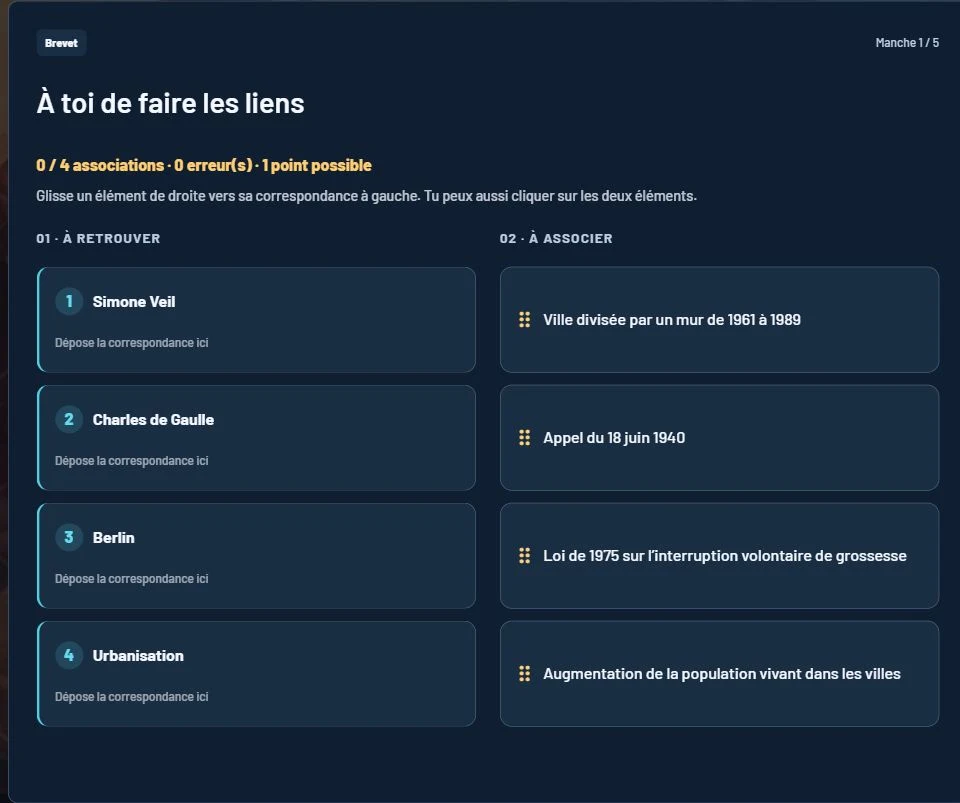Click 'Dépose la correspondance ici' under Urbanisation

132,697
